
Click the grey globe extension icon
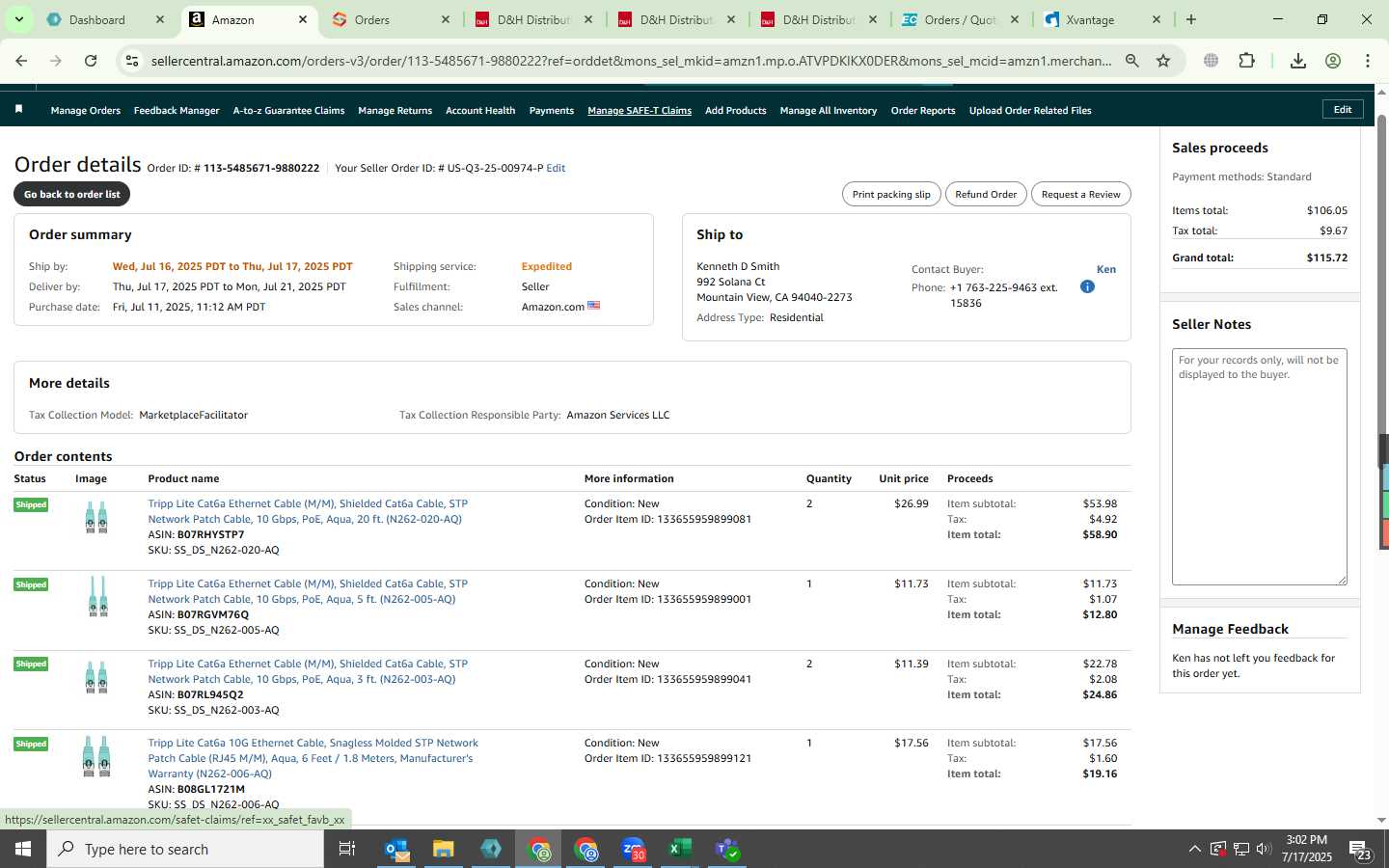1211,61
